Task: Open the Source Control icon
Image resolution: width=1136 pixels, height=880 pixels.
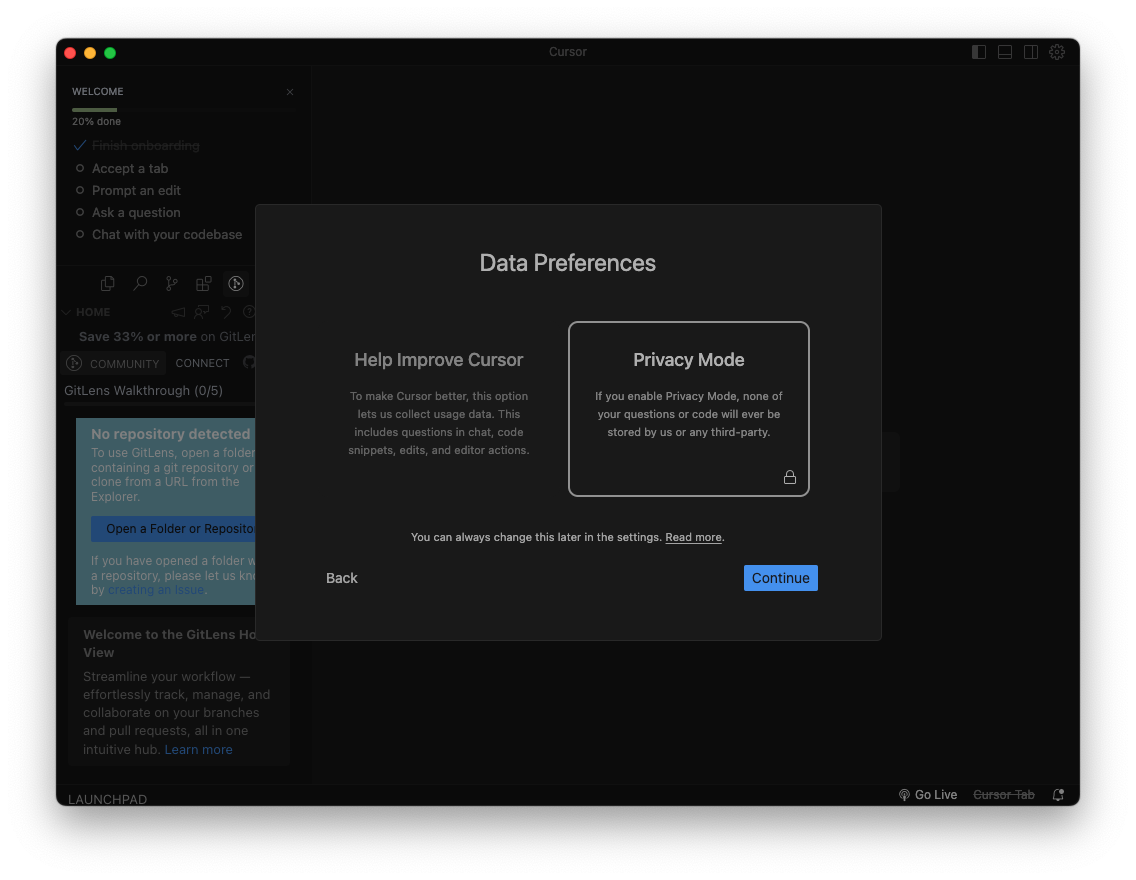Action: click(172, 284)
